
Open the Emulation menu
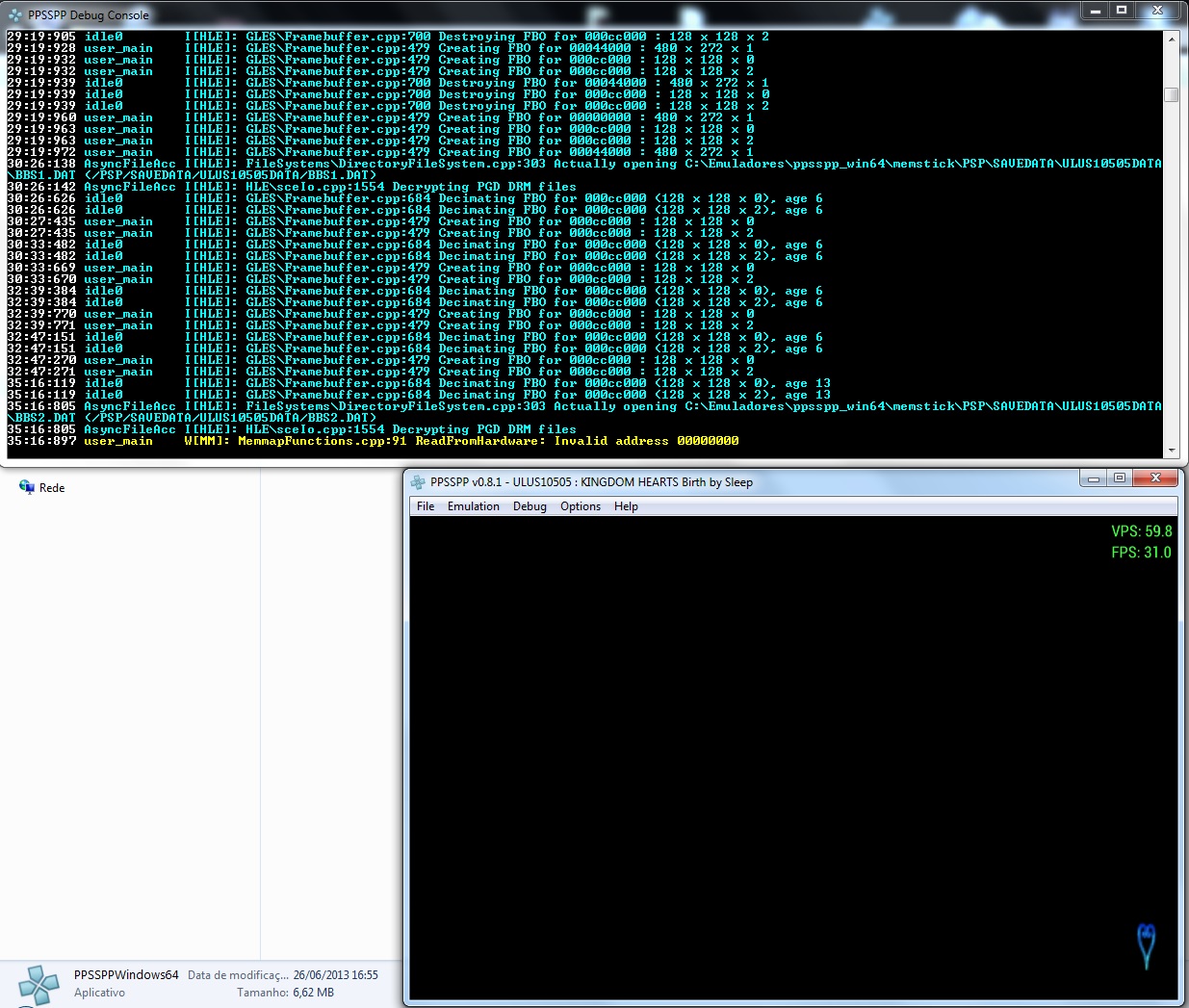pos(473,506)
